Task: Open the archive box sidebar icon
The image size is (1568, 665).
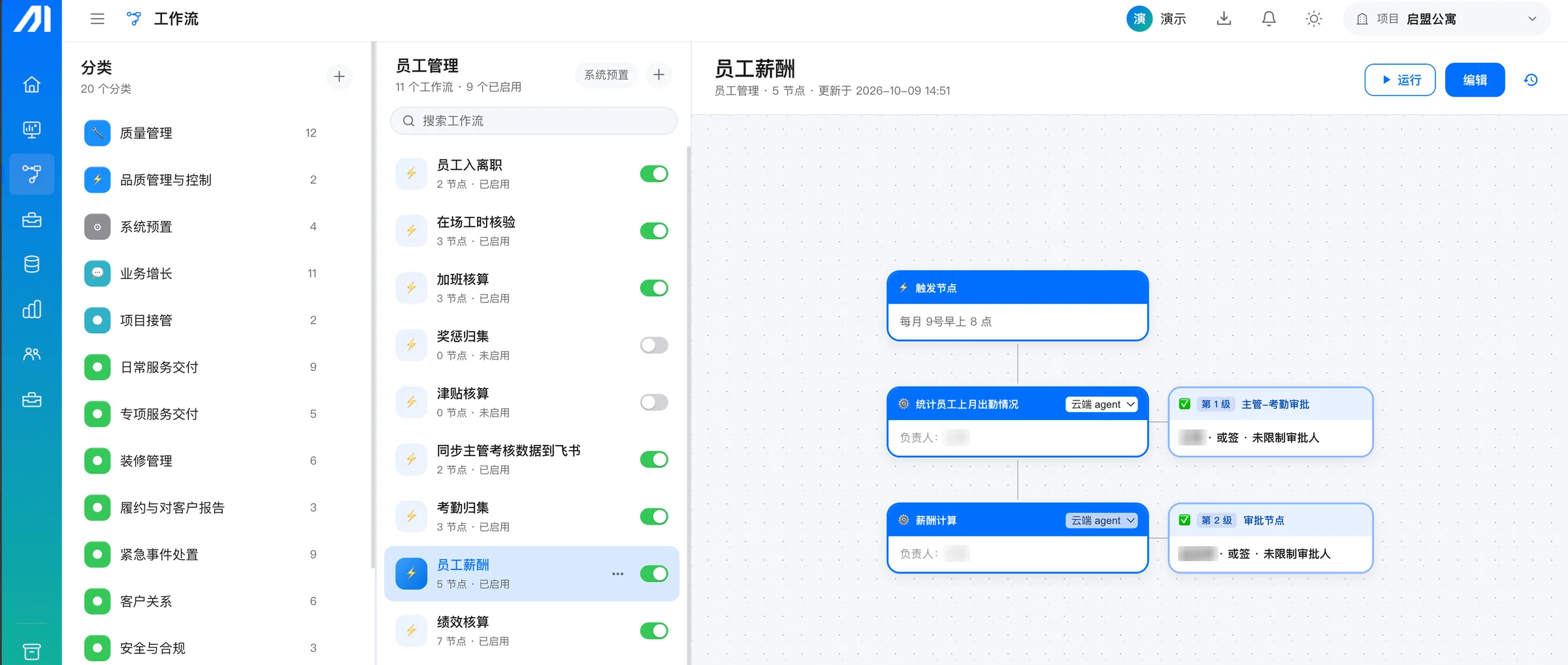Action: coord(31,651)
